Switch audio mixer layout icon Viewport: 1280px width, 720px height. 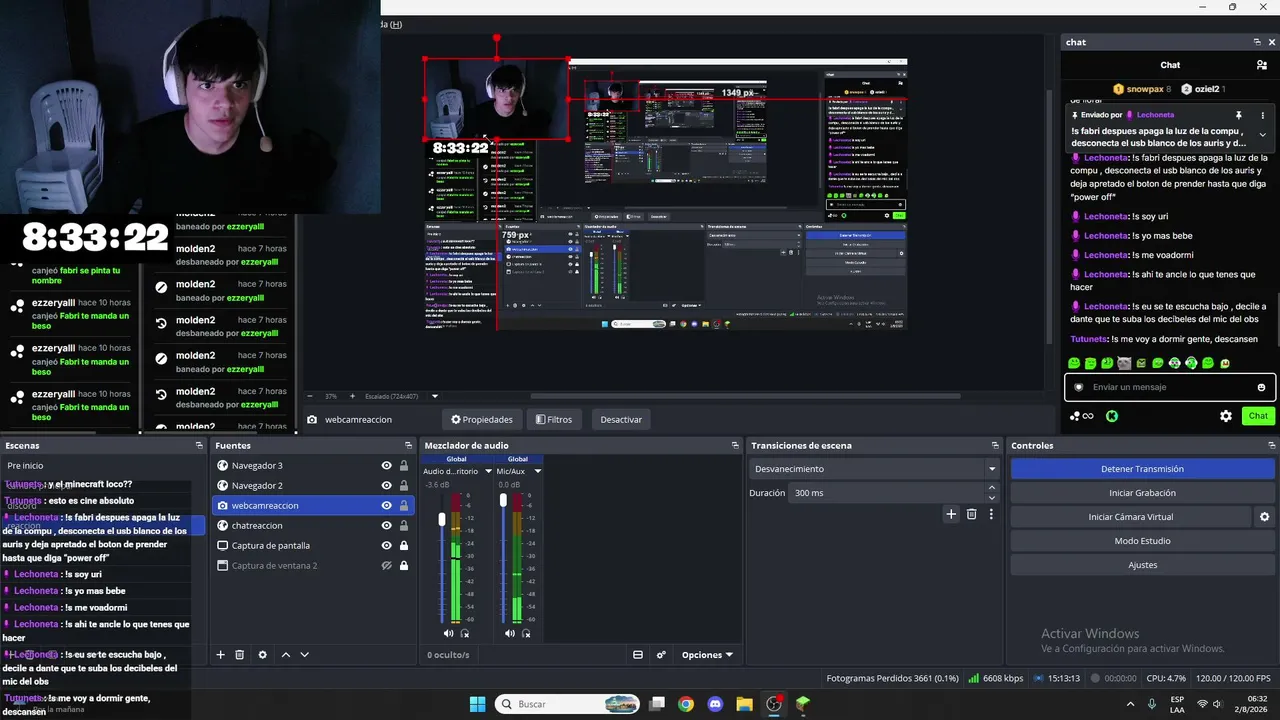(x=638, y=655)
